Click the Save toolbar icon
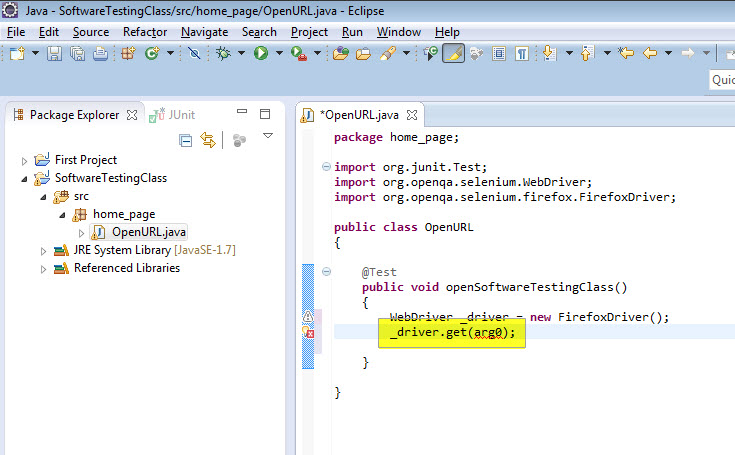 click(54, 53)
